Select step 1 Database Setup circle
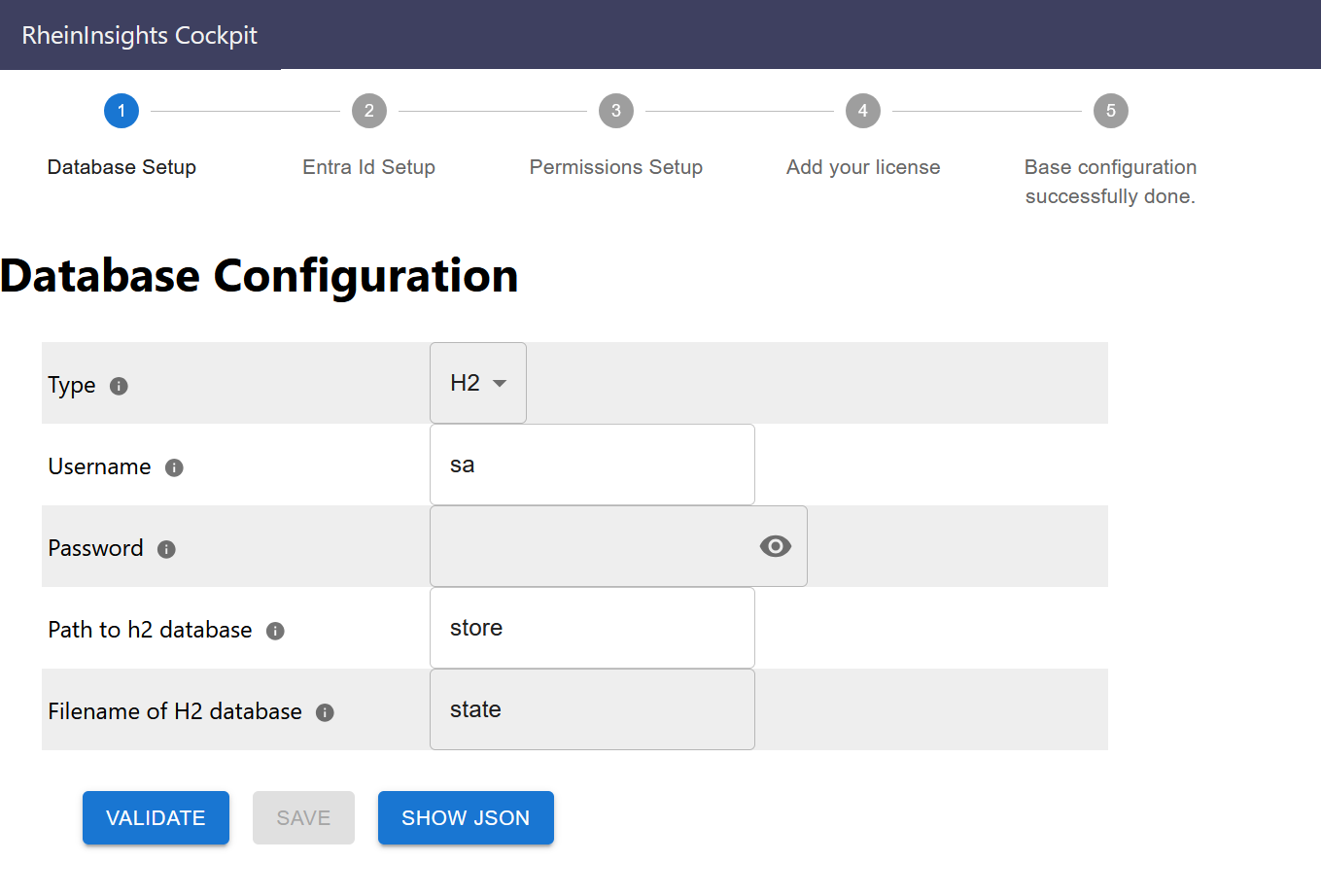 [x=122, y=111]
